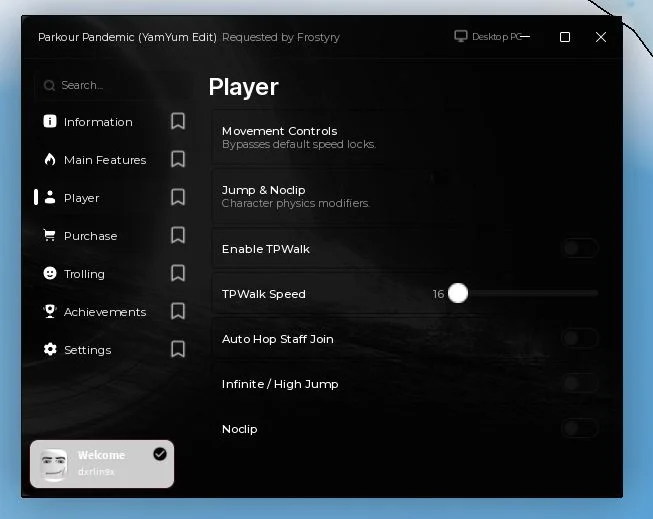This screenshot has width=653, height=519.
Task: Click the TPWalk Speed slider handle
Action: point(458,293)
